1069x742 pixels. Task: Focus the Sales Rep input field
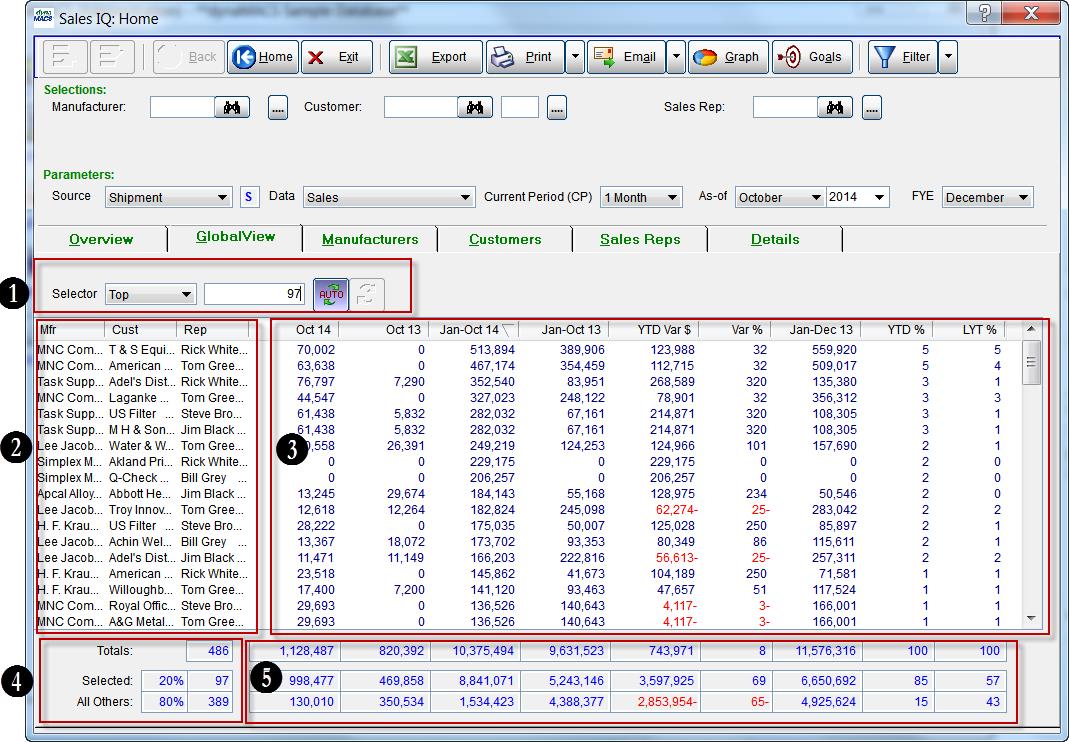pyautogui.click(x=785, y=107)
